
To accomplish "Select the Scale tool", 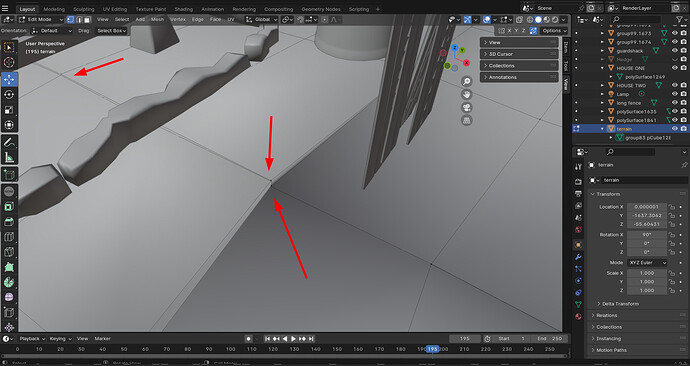I will [x=9, y=110].
